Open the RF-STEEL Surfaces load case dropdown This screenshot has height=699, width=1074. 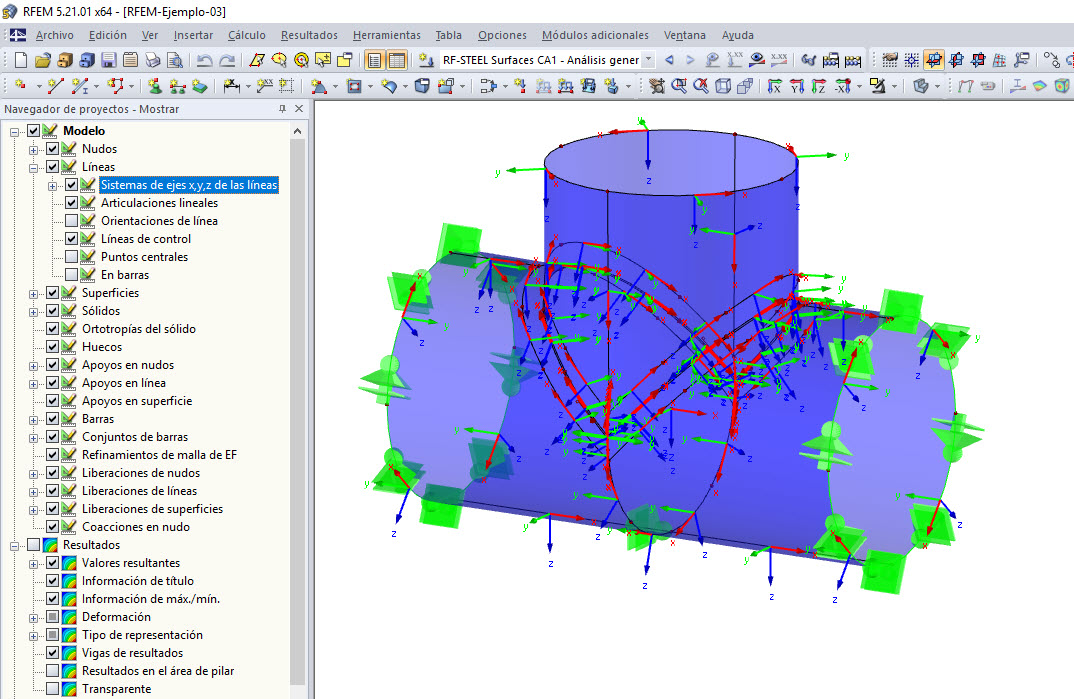click(x=649, y=60)
